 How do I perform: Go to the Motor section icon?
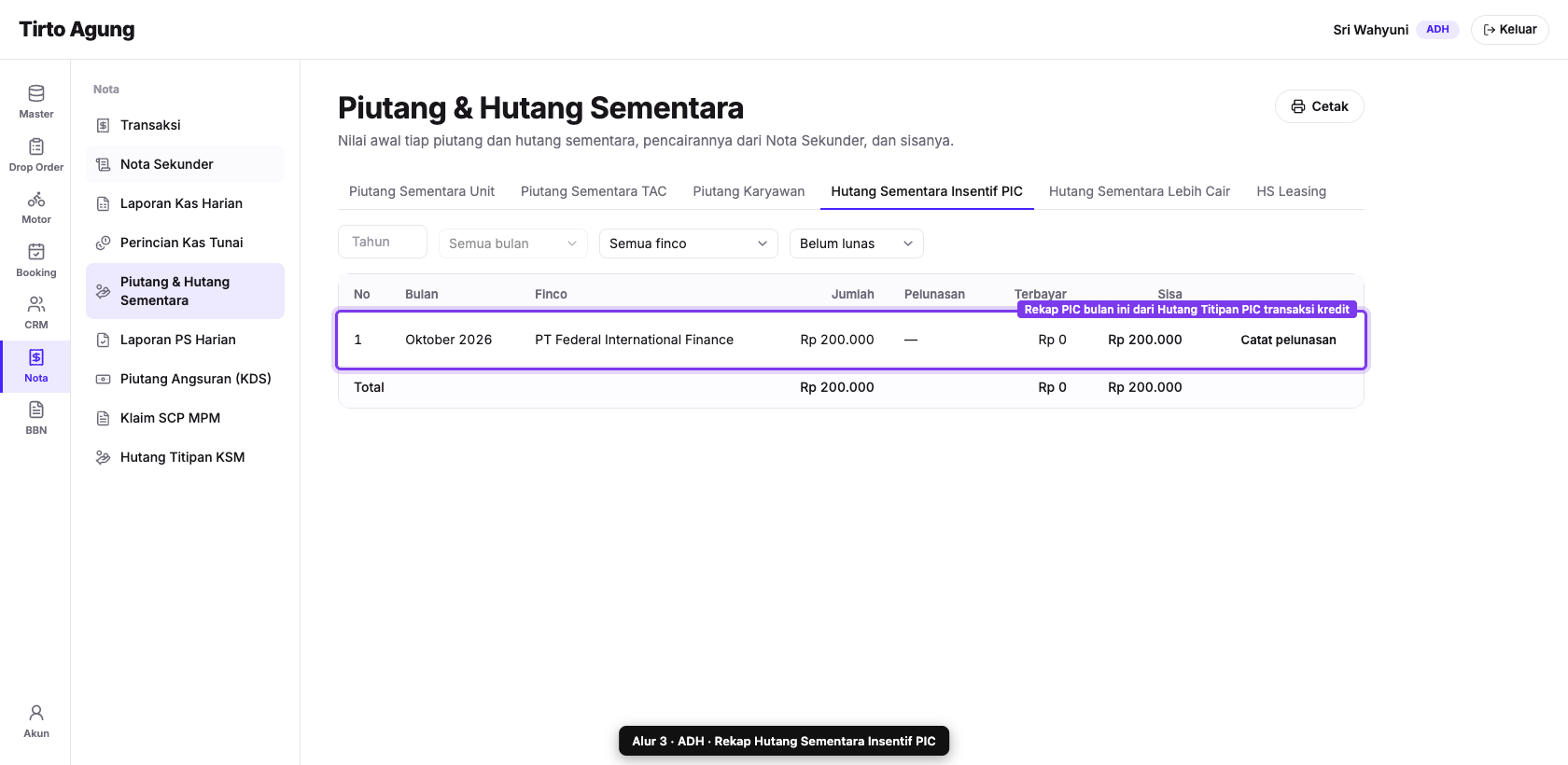36,199
